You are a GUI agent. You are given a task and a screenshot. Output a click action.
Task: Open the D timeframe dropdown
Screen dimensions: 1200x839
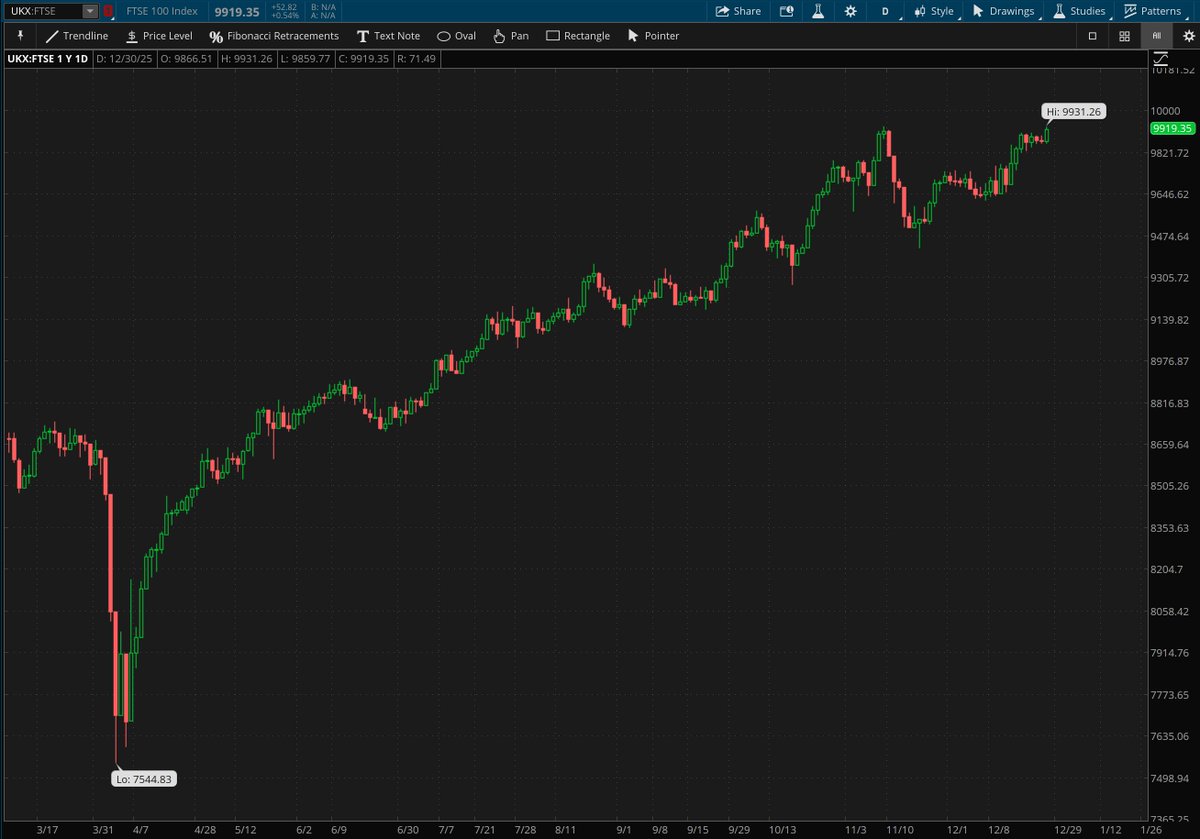[884, 12]
